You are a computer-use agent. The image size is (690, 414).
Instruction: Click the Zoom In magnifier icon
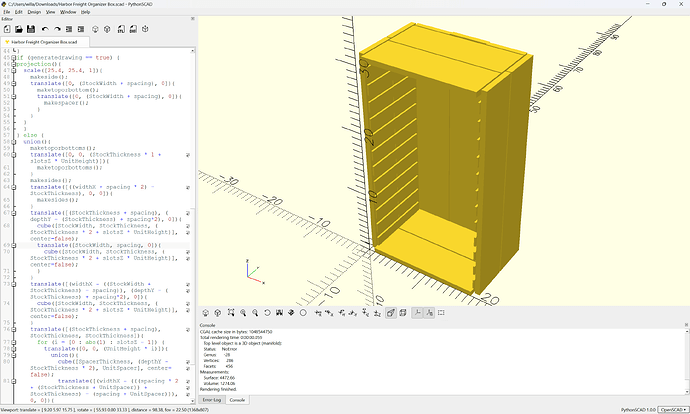click(x=243, y=313)
